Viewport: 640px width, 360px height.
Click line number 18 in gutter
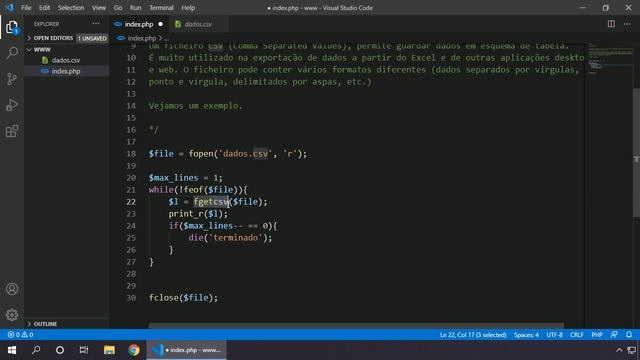[131, 154]
